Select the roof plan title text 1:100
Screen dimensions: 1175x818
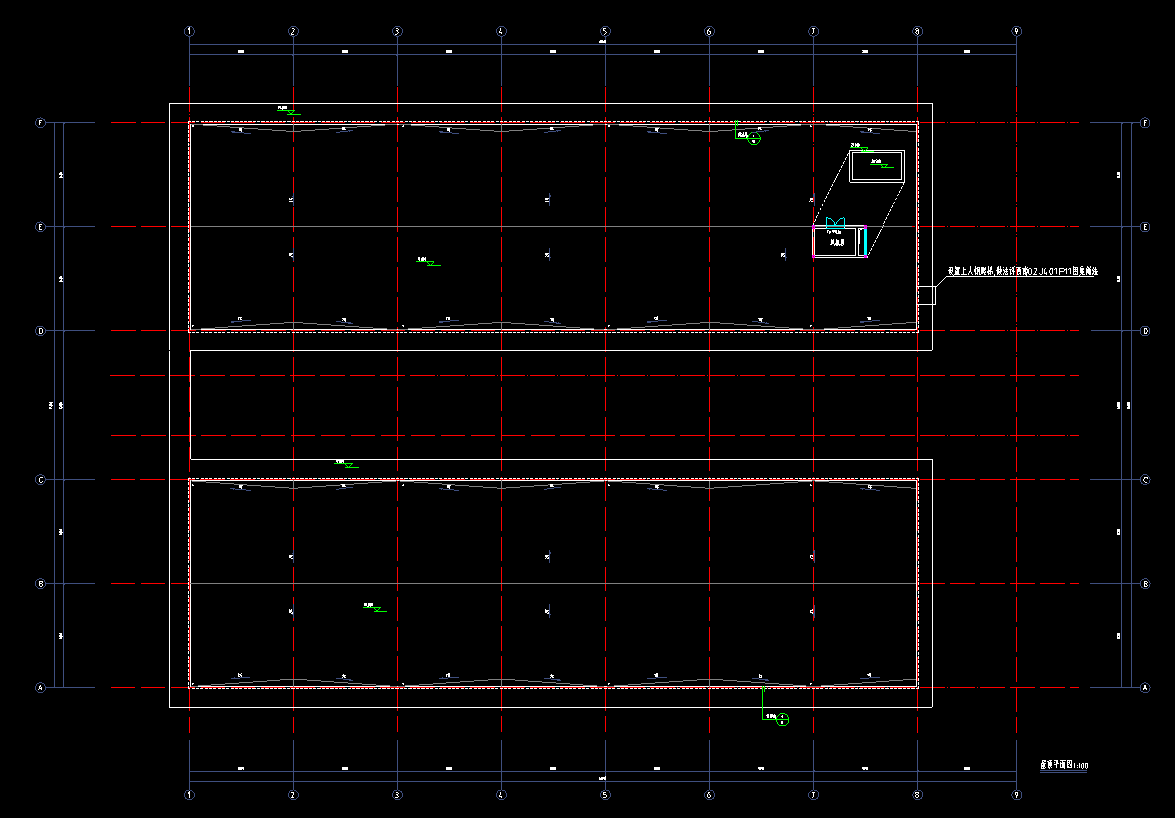(x=1064, y=765)
